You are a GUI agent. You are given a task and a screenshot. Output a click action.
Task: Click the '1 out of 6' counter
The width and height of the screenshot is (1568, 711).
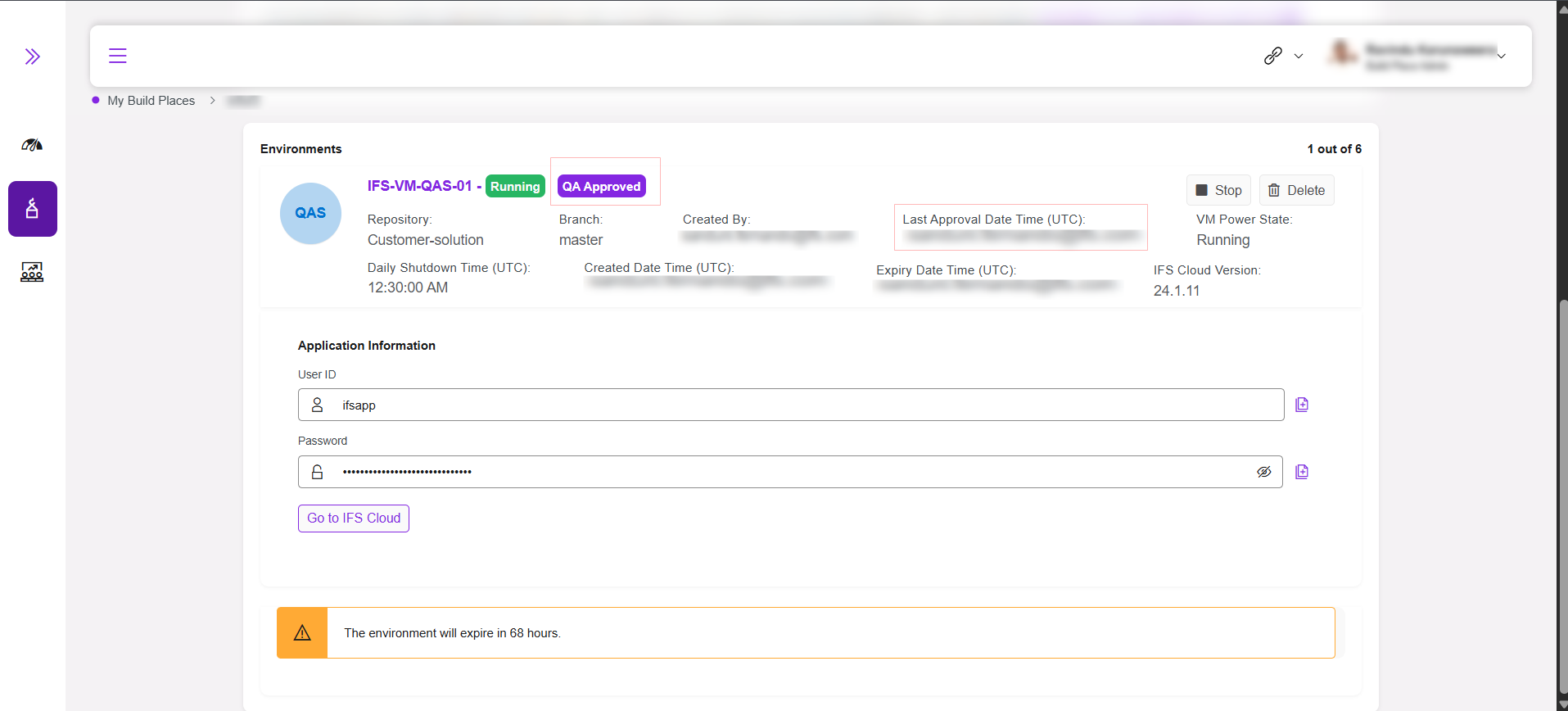click(x=1335, y=149)
